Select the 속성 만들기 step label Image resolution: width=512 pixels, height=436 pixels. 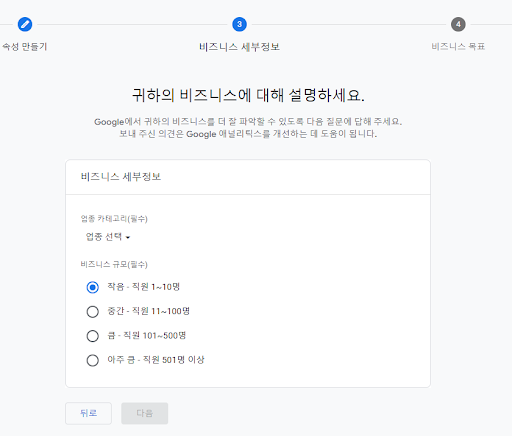coord(24,47)
